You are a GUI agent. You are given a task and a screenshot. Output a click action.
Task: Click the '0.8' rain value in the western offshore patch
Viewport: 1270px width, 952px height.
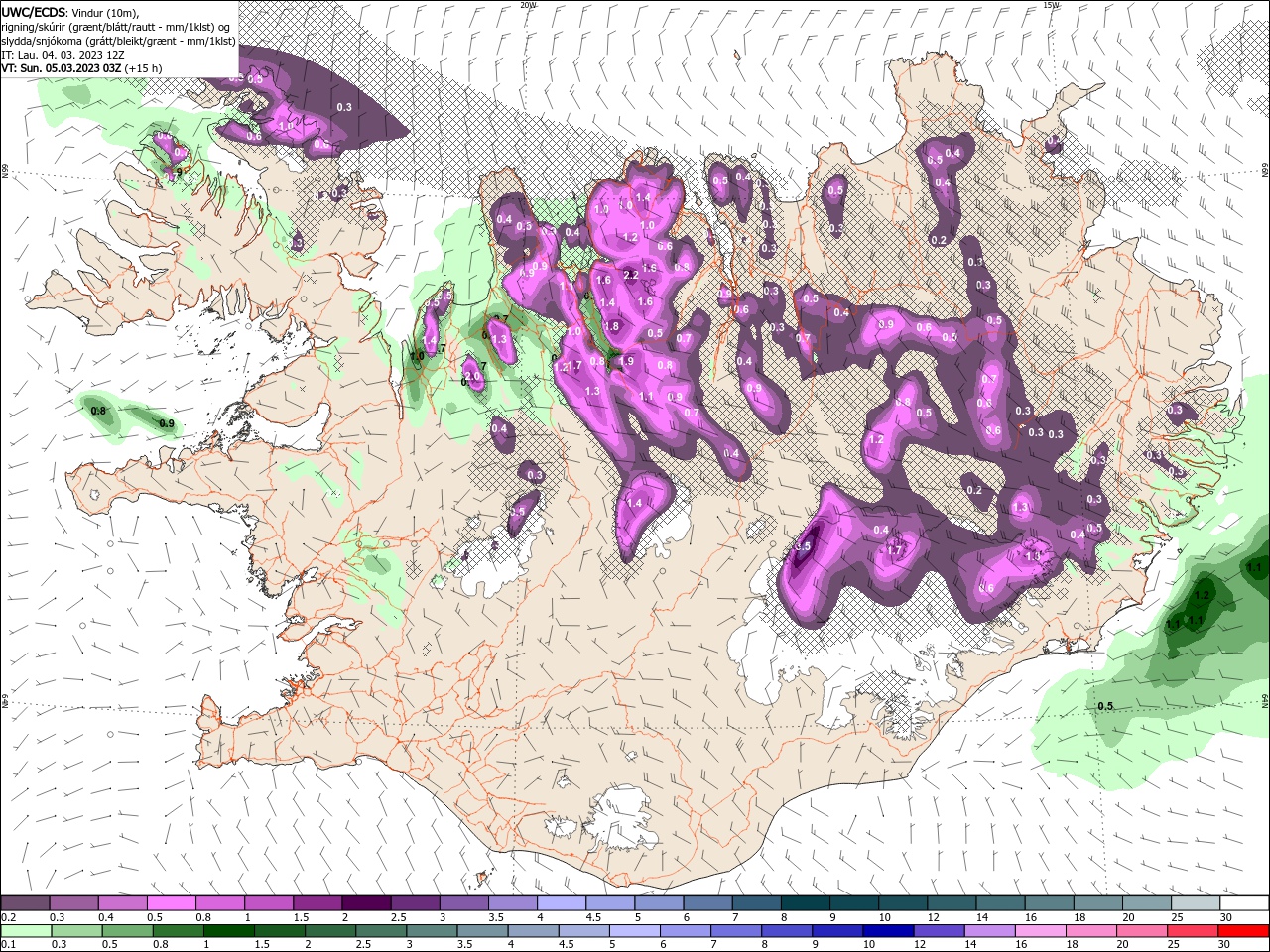click(x=98, y=410)
